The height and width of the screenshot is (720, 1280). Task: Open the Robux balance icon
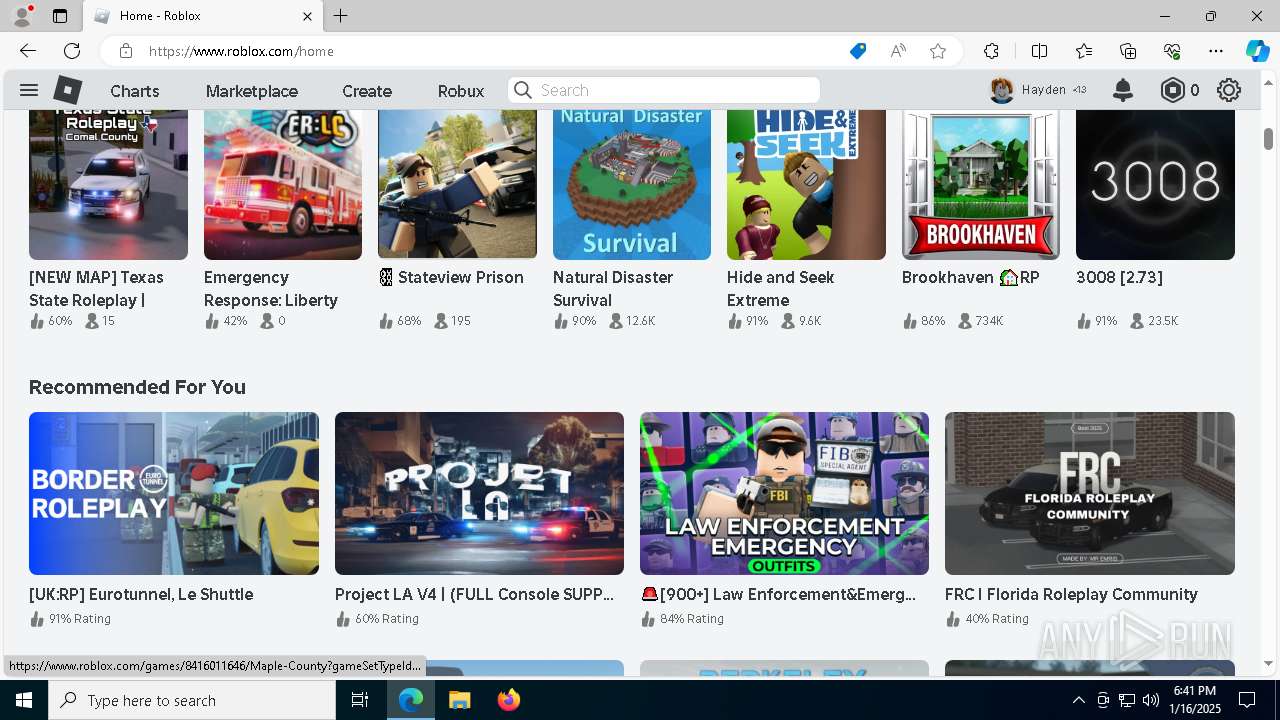click(x=1172, y=90)
